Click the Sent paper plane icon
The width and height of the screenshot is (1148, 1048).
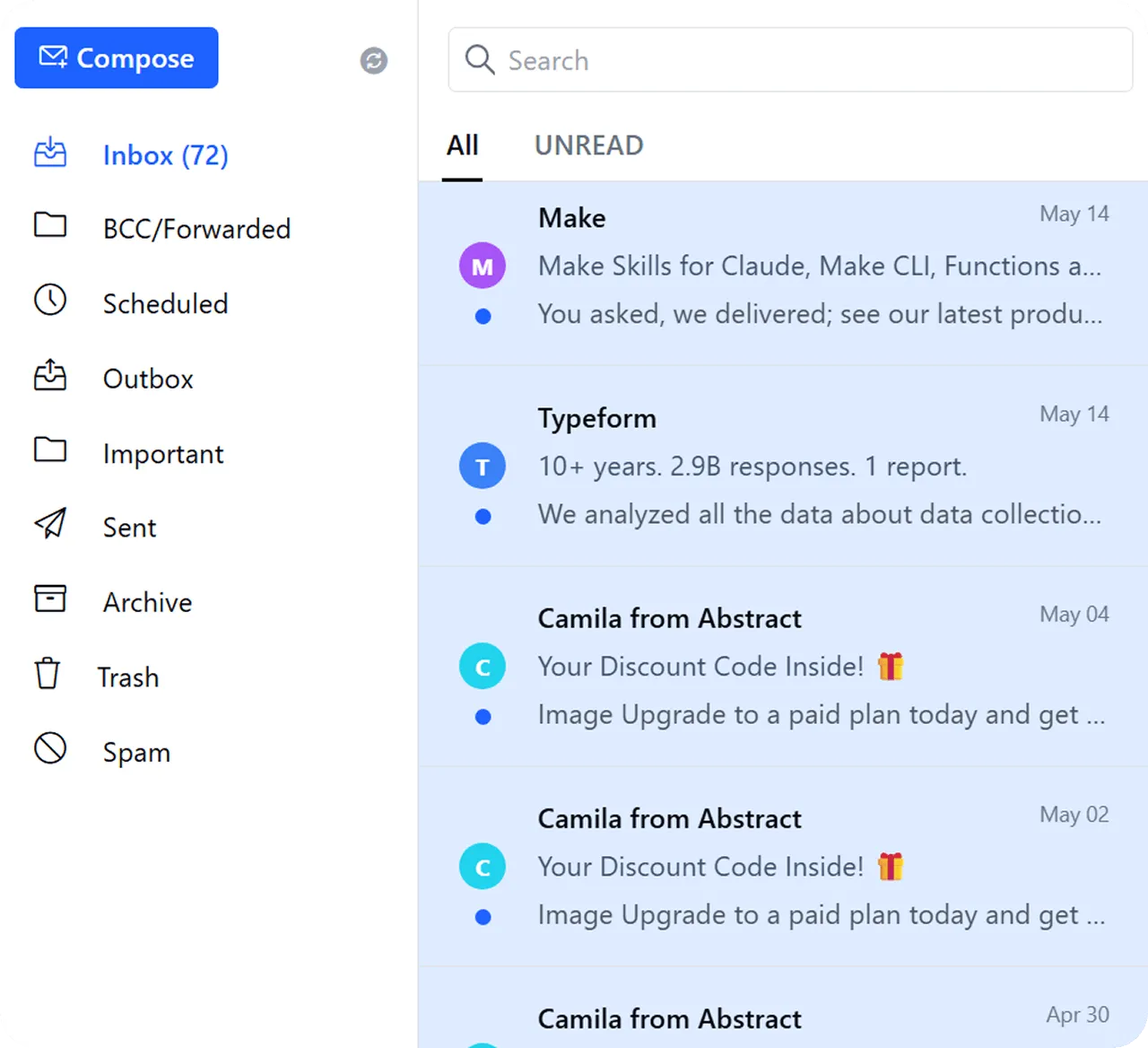pos(50,523)
